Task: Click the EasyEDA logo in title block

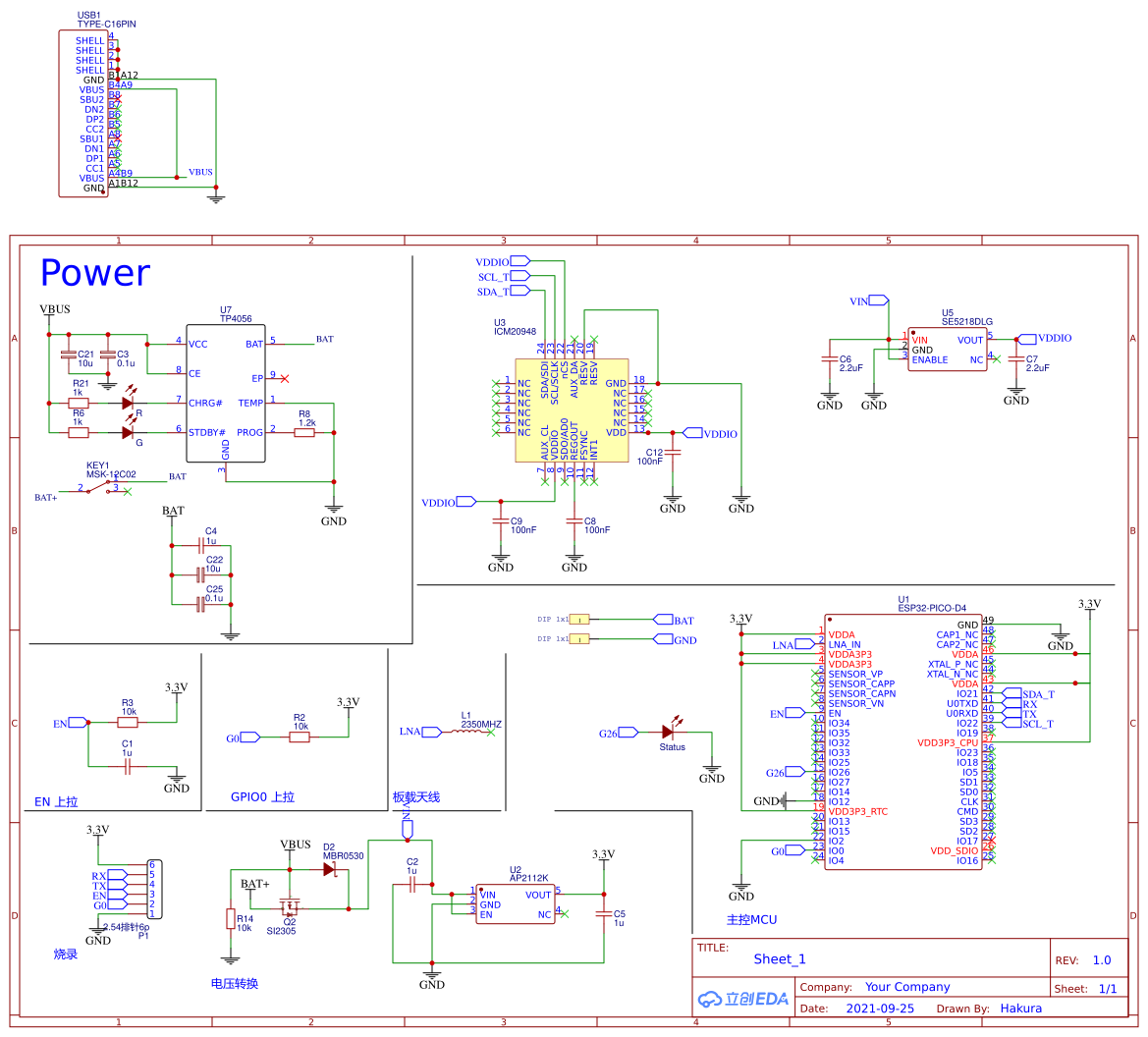Action: tap(743, 1000)
